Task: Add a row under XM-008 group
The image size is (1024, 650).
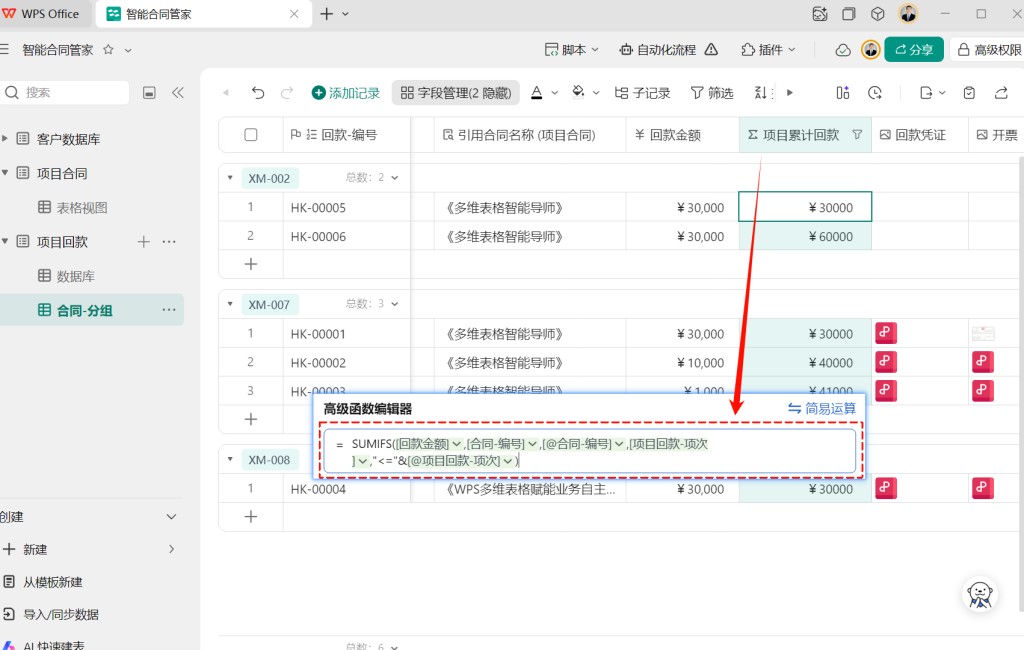Action: point(251,517)
